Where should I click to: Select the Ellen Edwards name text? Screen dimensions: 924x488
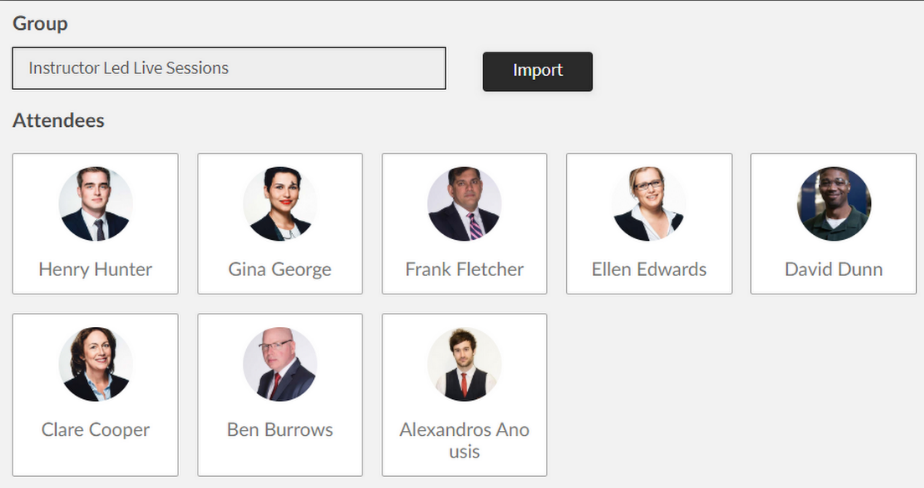(x=649, y=269)
